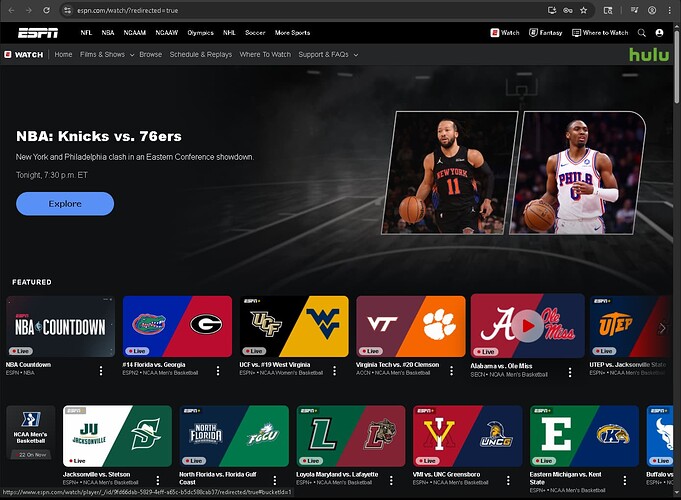Reload the page with browser refresh icon
Viewport: 681px width, 500px height.
coord(47,10)
